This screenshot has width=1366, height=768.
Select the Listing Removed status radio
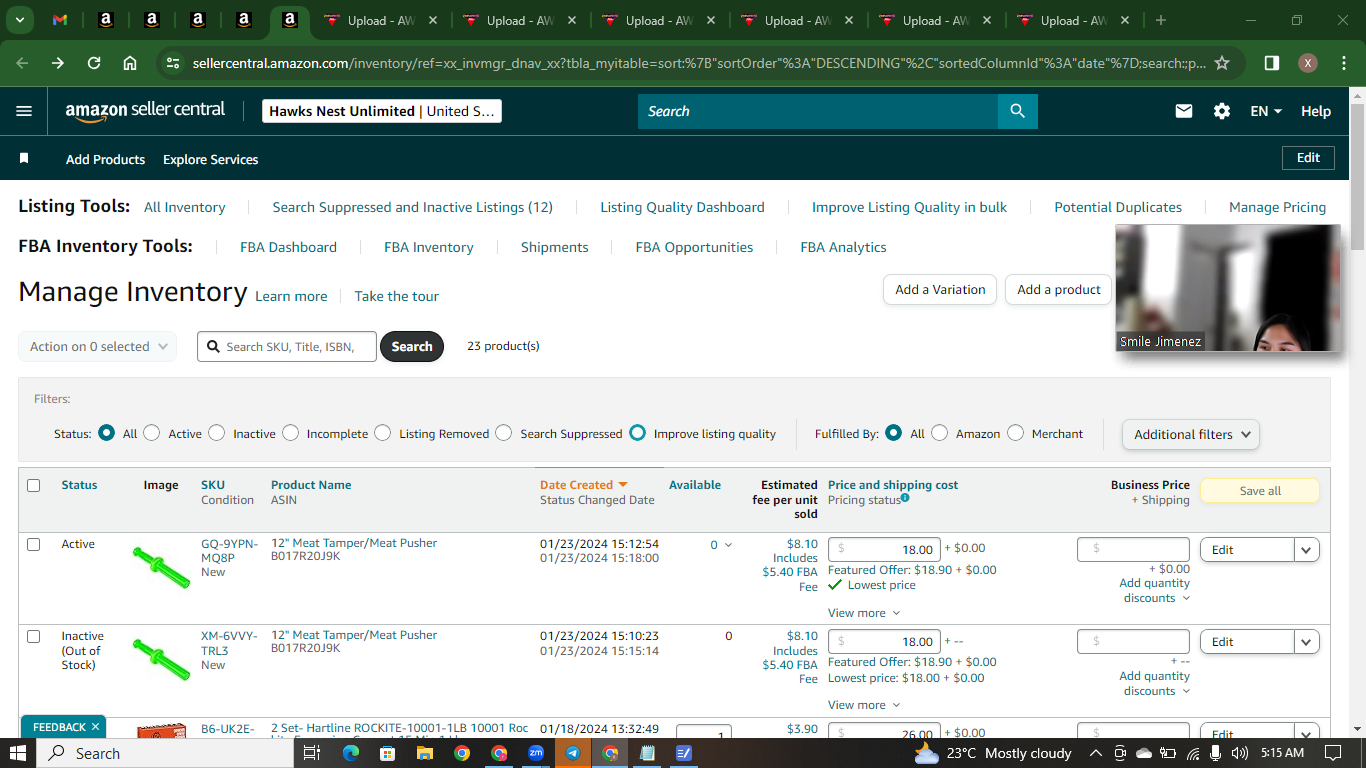383,433
